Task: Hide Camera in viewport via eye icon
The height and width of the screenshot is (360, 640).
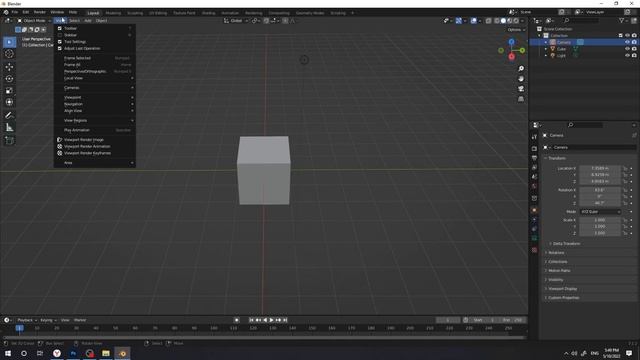Action: [x=627, y=42]
